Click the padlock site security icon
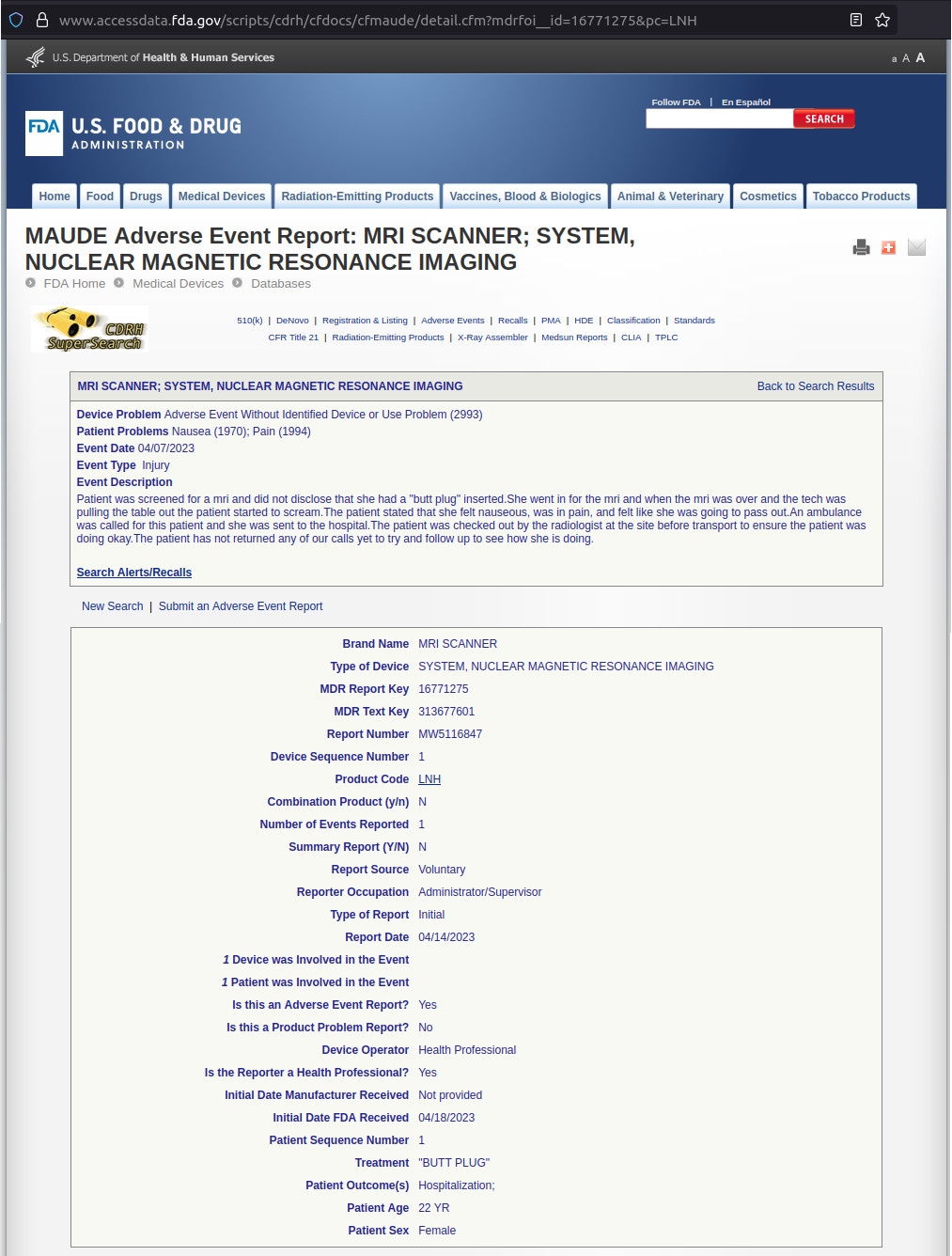 pyautogui.click(x=41, y=20)
